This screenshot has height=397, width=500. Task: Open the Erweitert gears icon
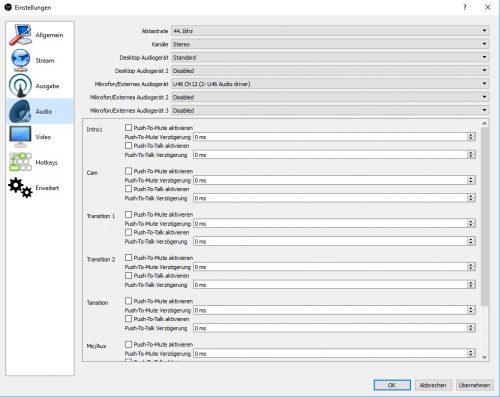20,188
